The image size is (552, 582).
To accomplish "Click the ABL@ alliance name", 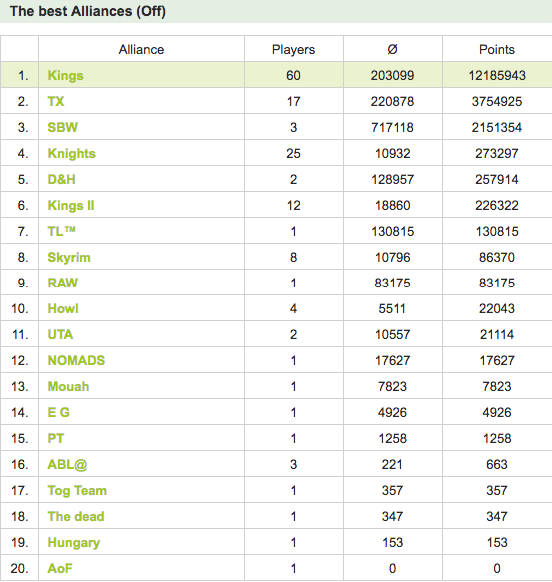I will 67,464.
